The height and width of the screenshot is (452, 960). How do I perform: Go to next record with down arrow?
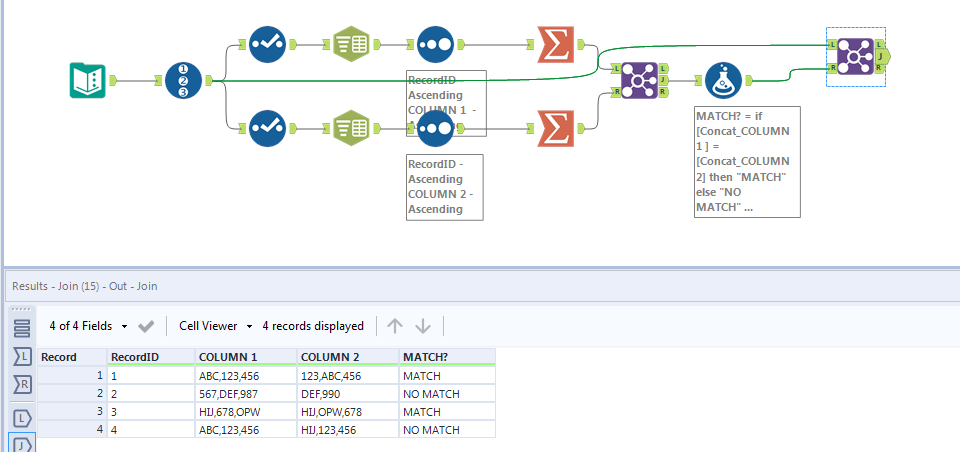tap(423, 326)
